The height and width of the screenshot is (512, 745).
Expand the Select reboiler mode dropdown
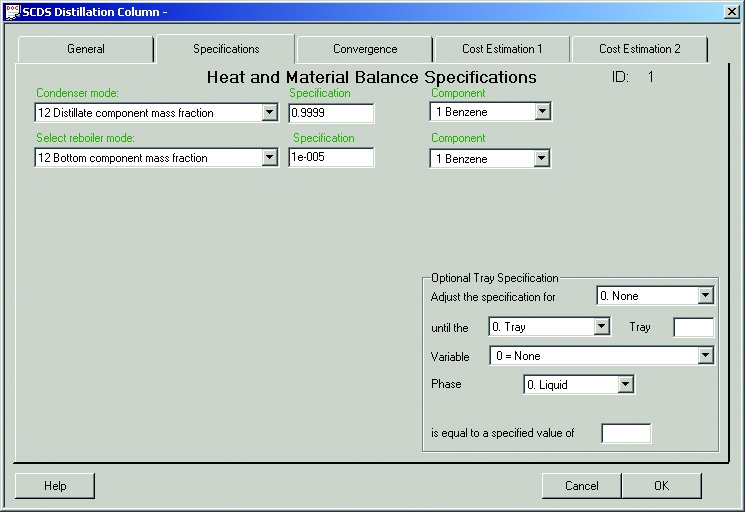pyautogui.click(x=269, y=158)
